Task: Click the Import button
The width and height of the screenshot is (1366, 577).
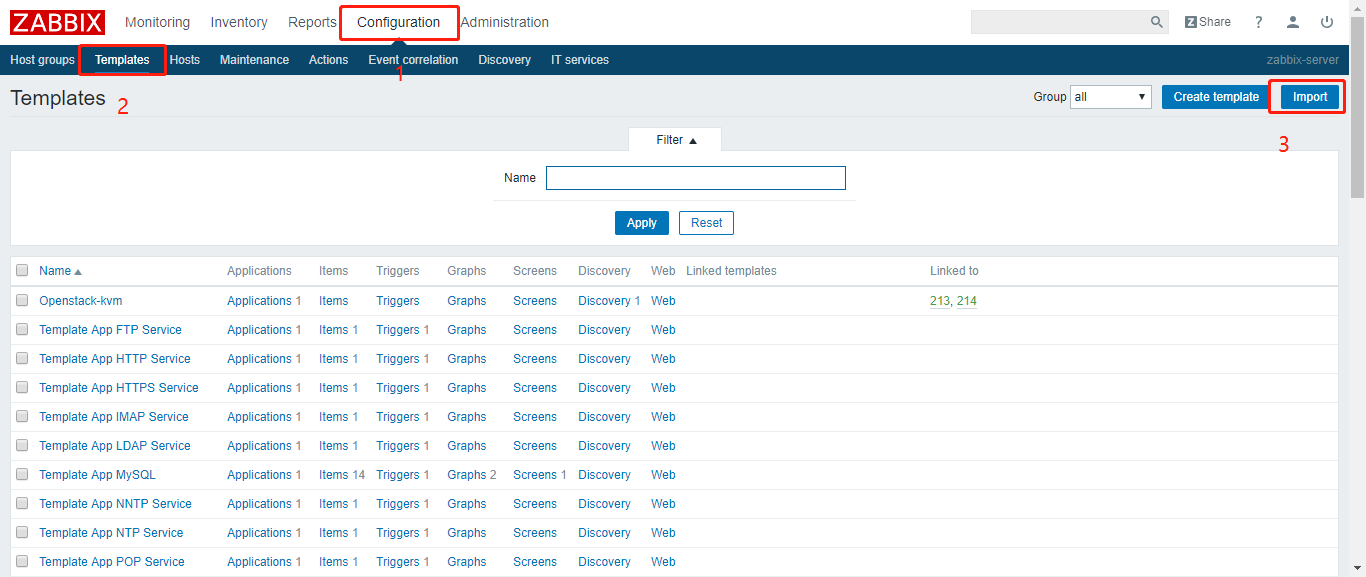Action: pos(1306,96)
